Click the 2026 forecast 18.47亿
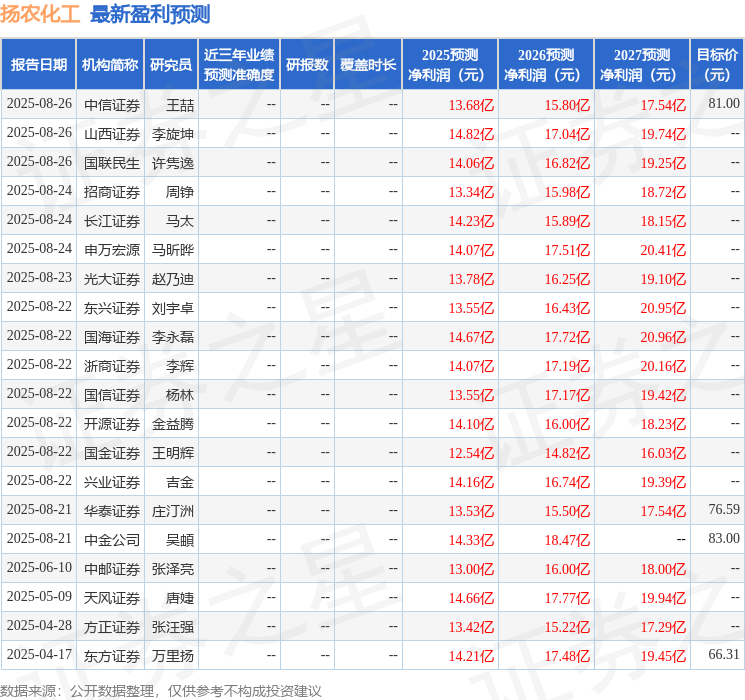Screen dimensions: 745x700 (567, 540)
